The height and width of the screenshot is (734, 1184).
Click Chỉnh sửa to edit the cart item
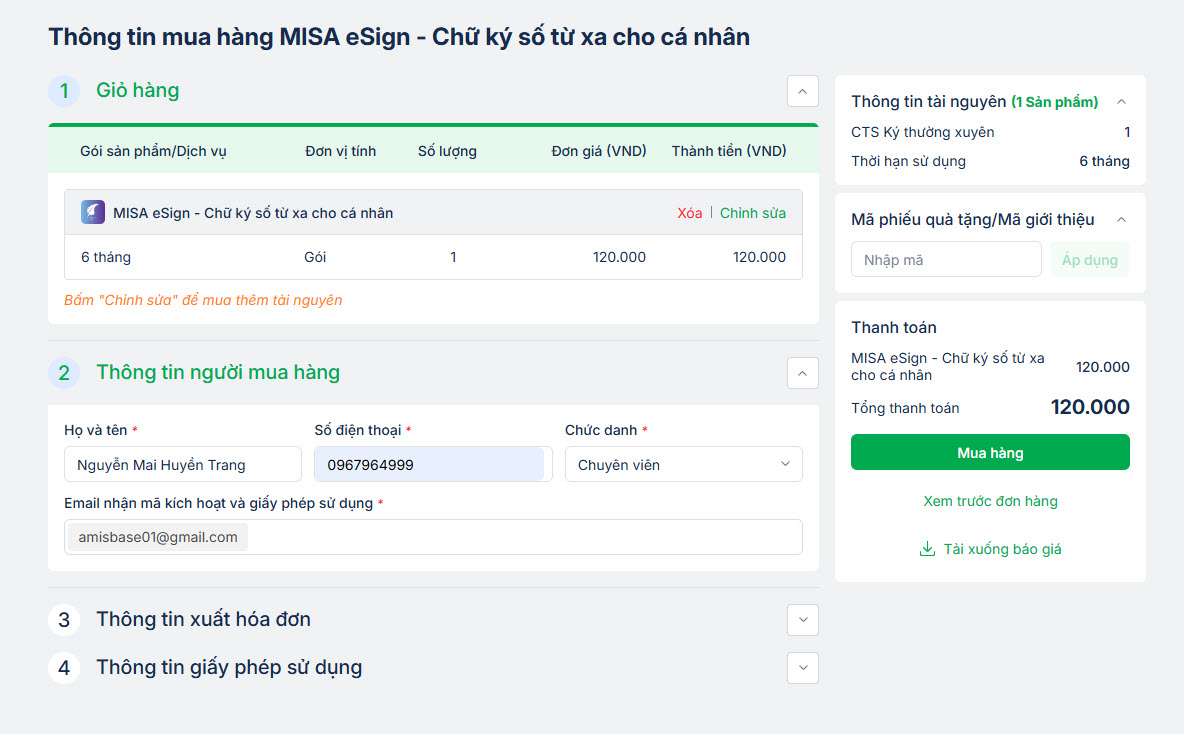click(x=752, y=213)
